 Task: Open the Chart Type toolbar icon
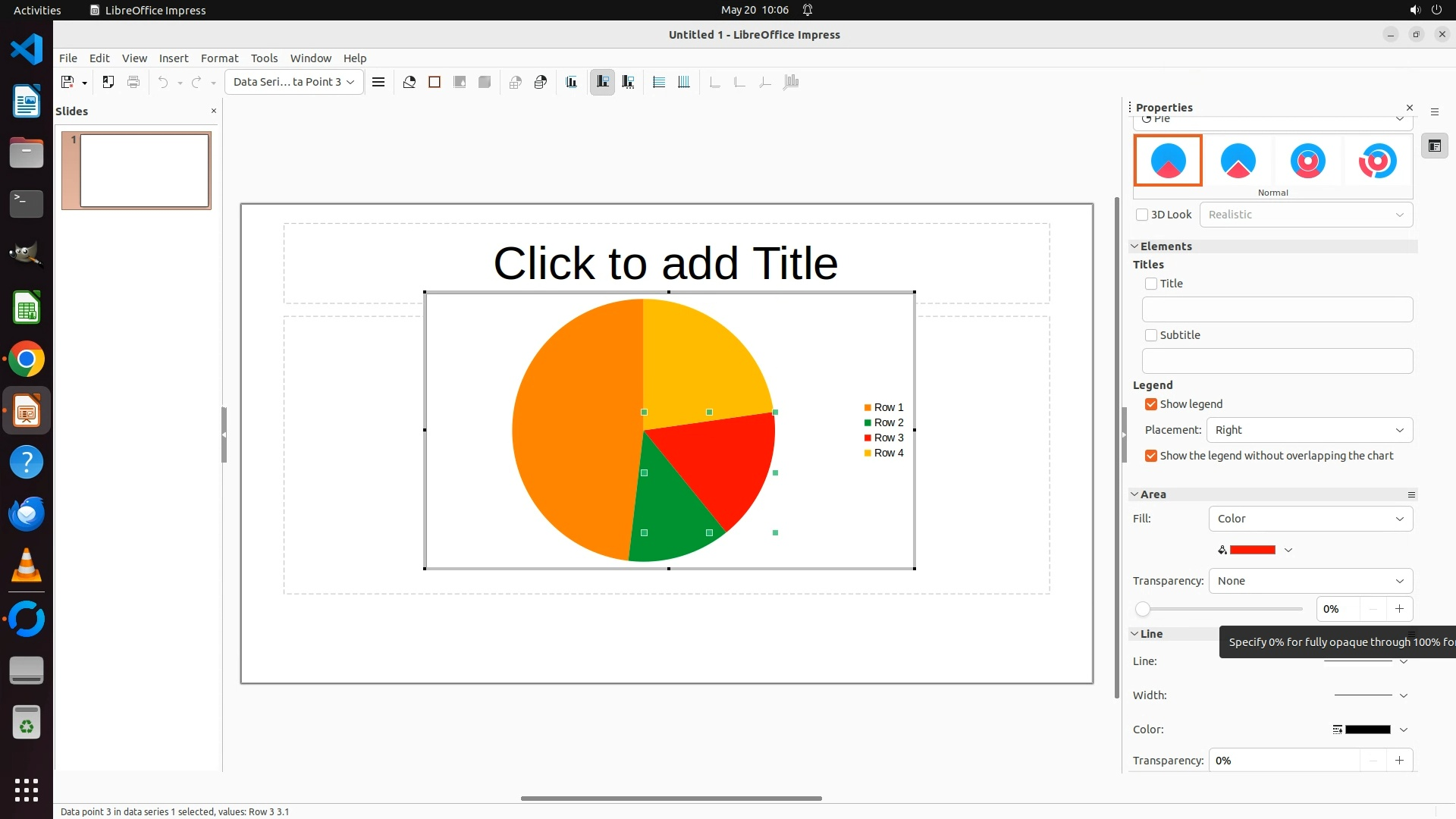click(x=409, y=82)
